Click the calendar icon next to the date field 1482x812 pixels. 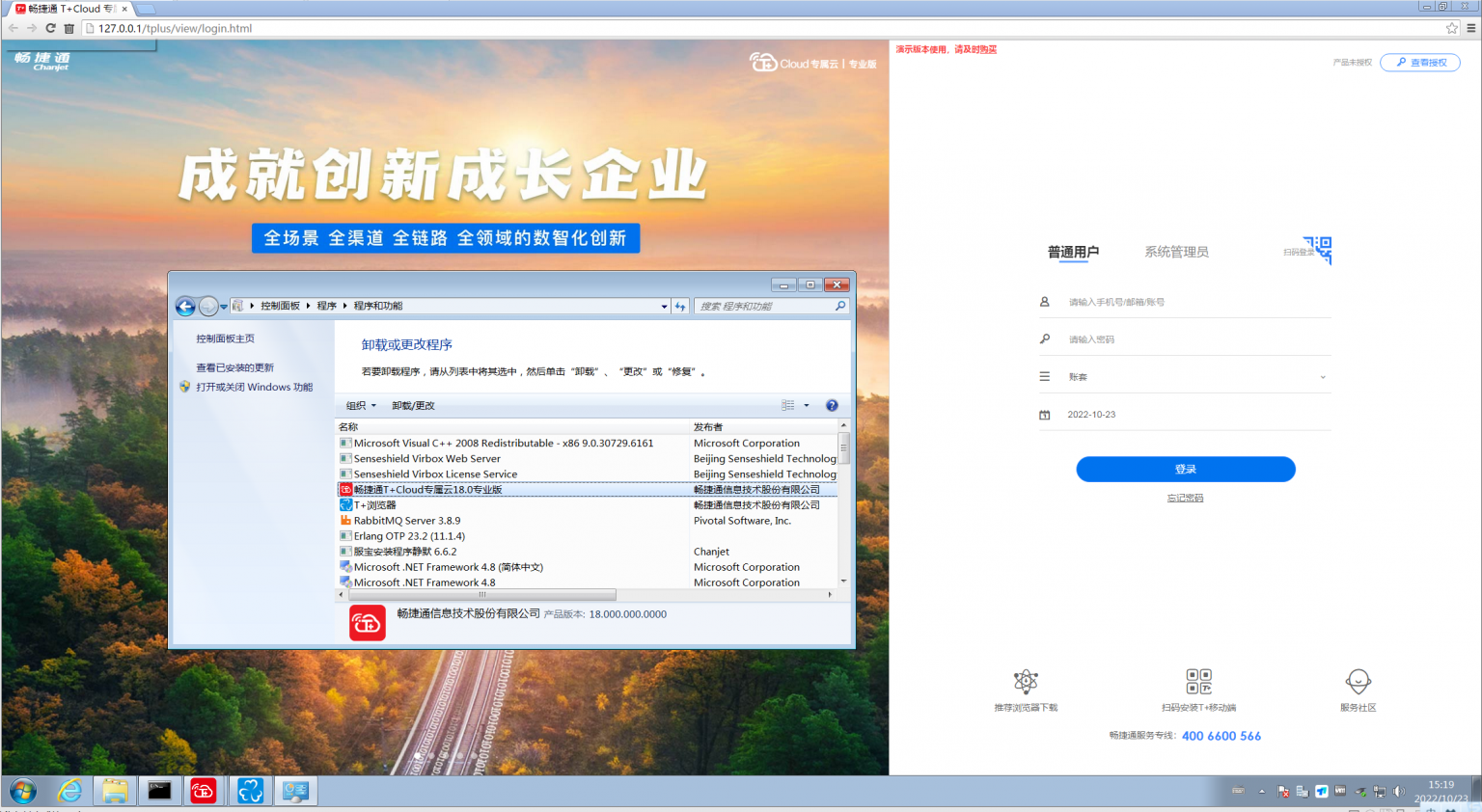pyautogui.click(x=1045, y=413)
